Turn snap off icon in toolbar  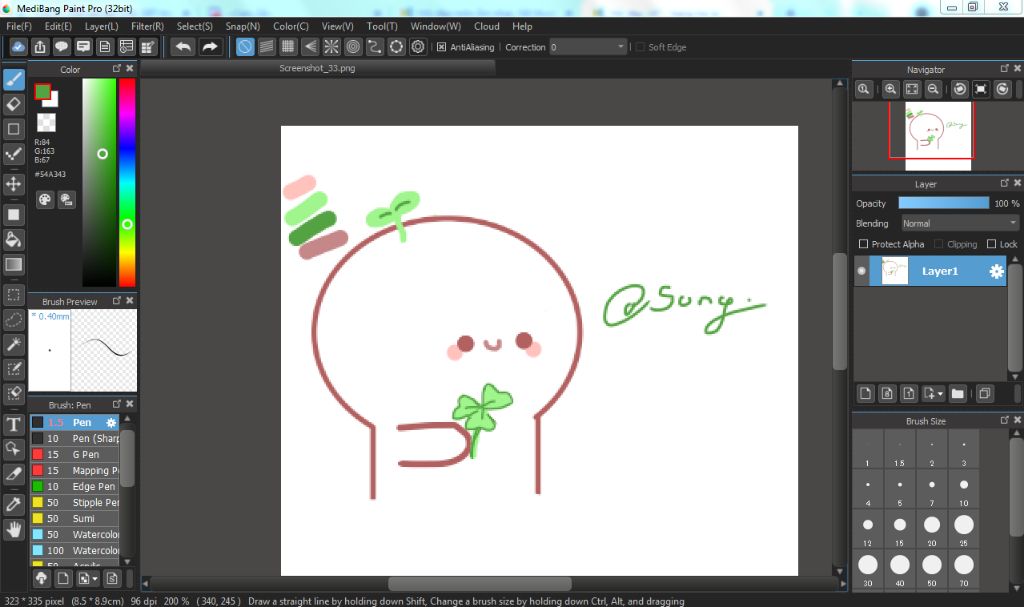click(245, 47)
